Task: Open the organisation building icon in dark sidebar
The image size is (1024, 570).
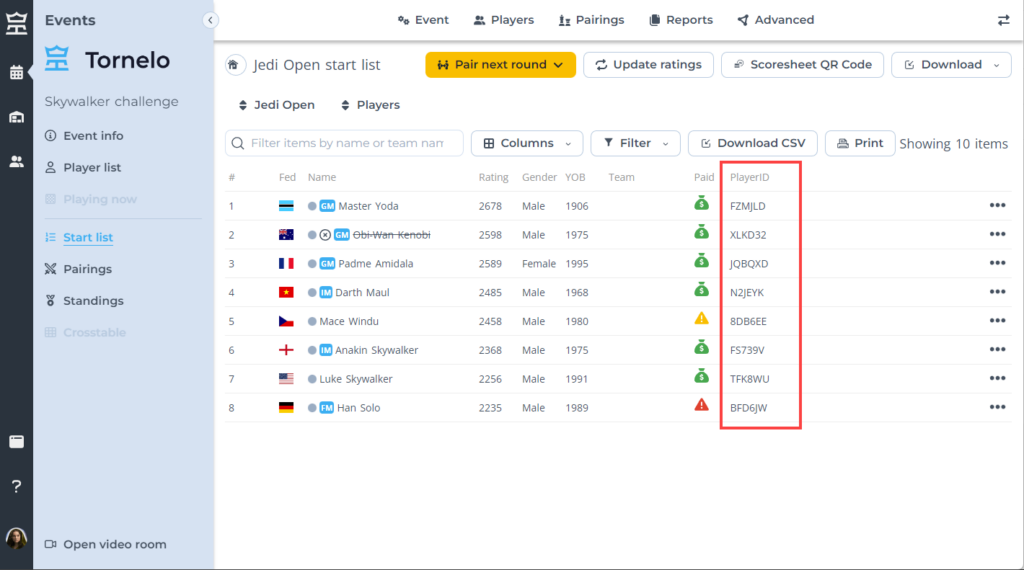Action: point(16,117)
